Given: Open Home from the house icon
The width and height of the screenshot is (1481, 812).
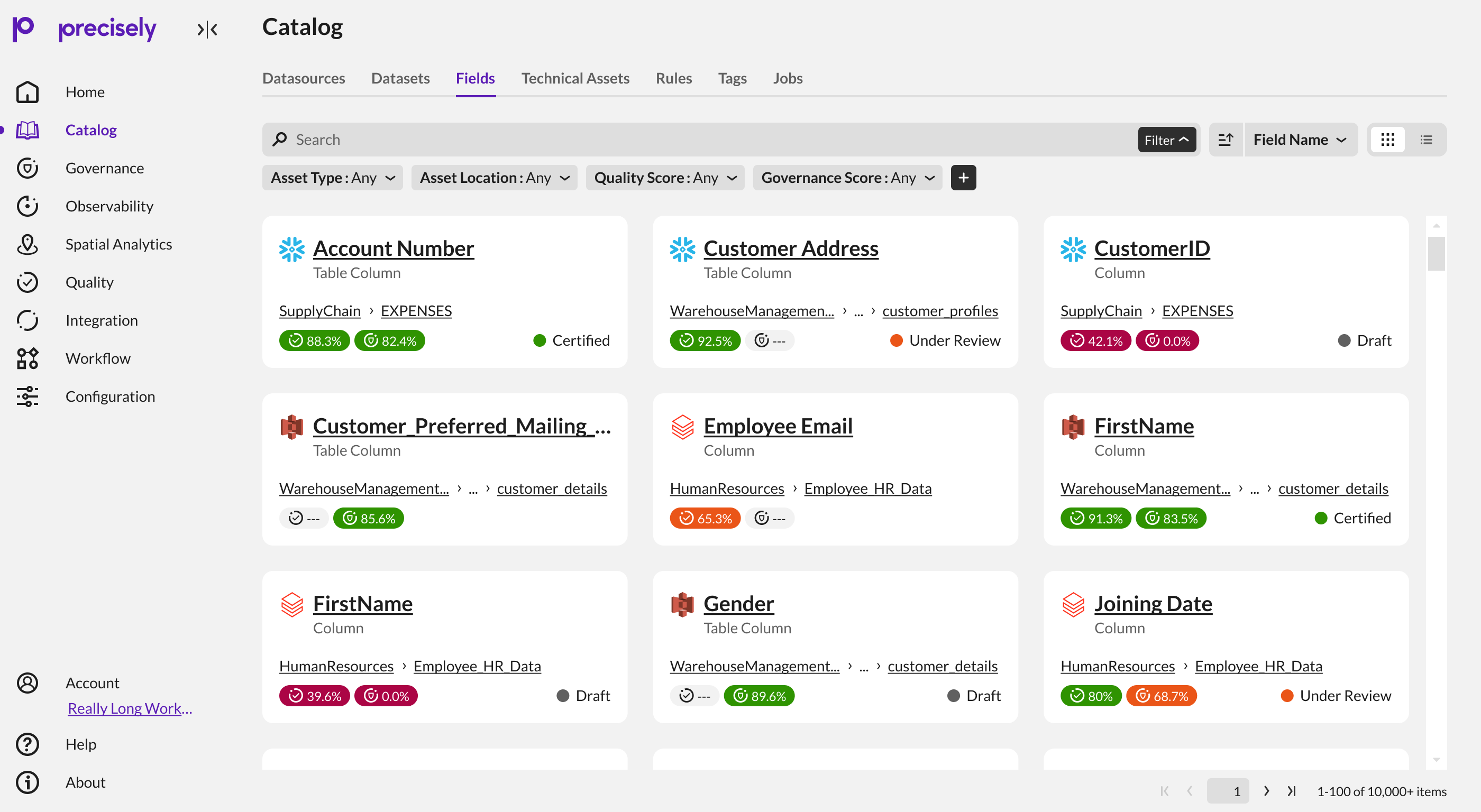Looking at the screenshot, I should (27, 92).
